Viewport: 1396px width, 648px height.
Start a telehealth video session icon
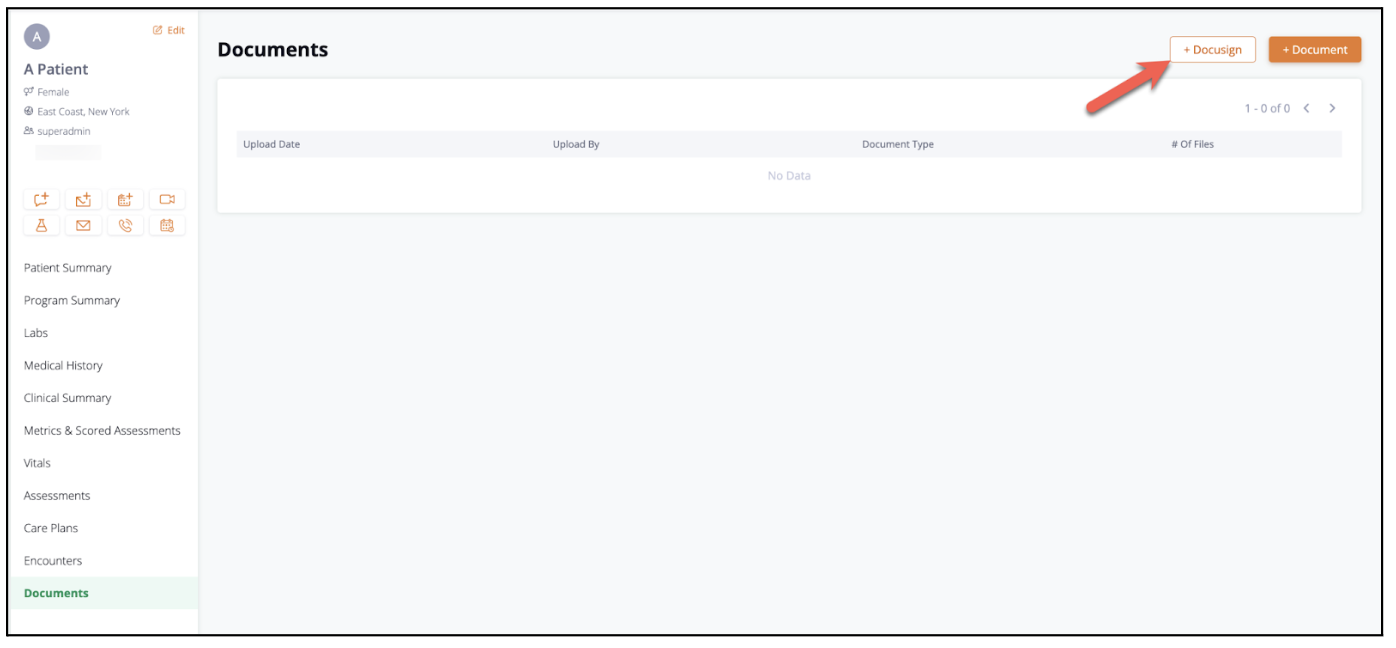pyautogui.click(x=167, y=199)
